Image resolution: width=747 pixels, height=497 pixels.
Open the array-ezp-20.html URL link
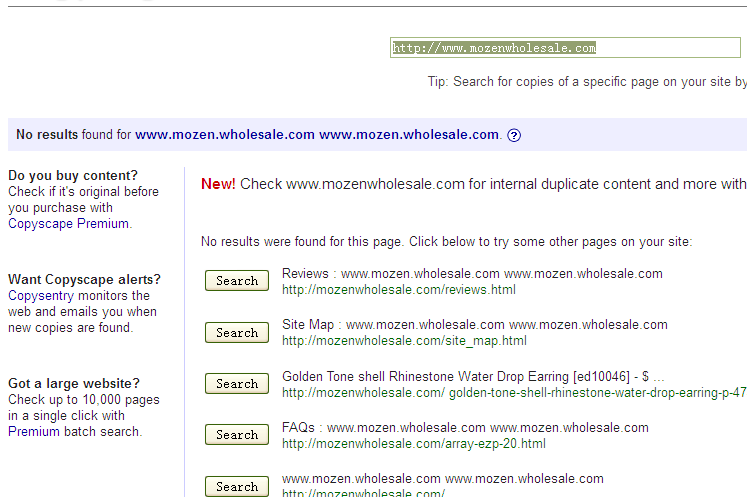coord(414,444)
